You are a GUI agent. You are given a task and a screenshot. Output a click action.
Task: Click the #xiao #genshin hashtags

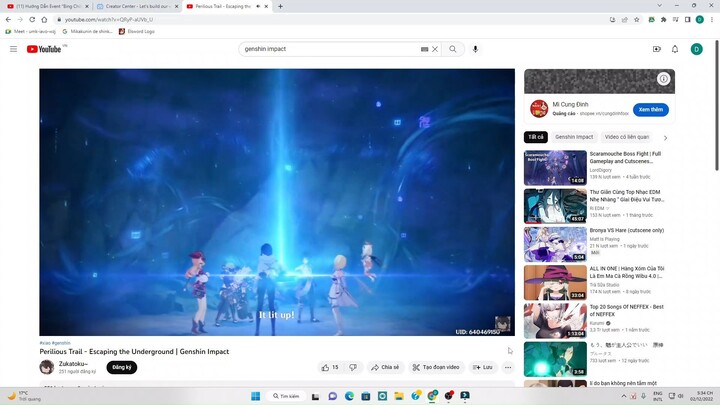pyautogui.click(x=55, y=343)
